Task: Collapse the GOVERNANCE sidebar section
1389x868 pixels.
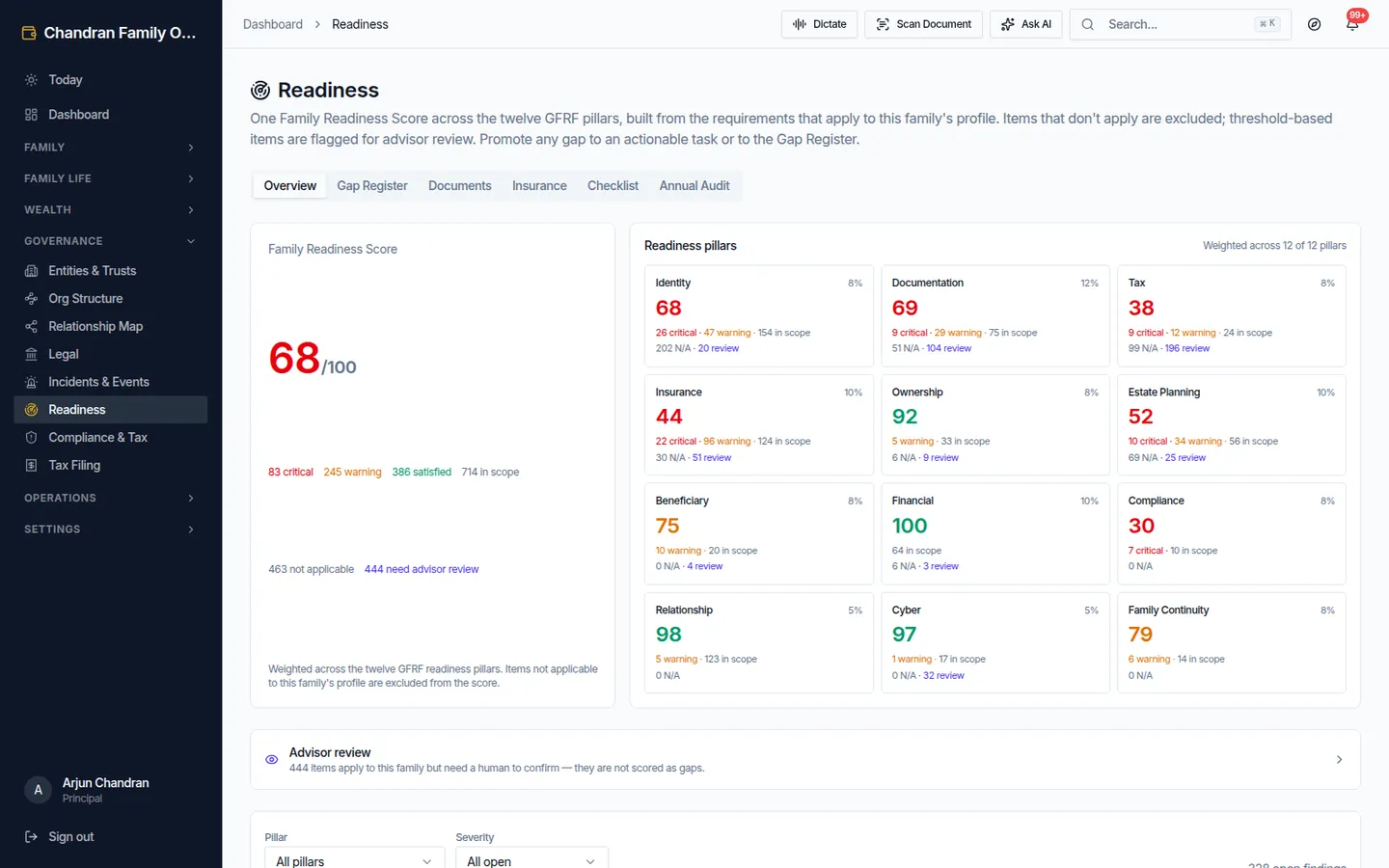Action: (x=110, y=241)
